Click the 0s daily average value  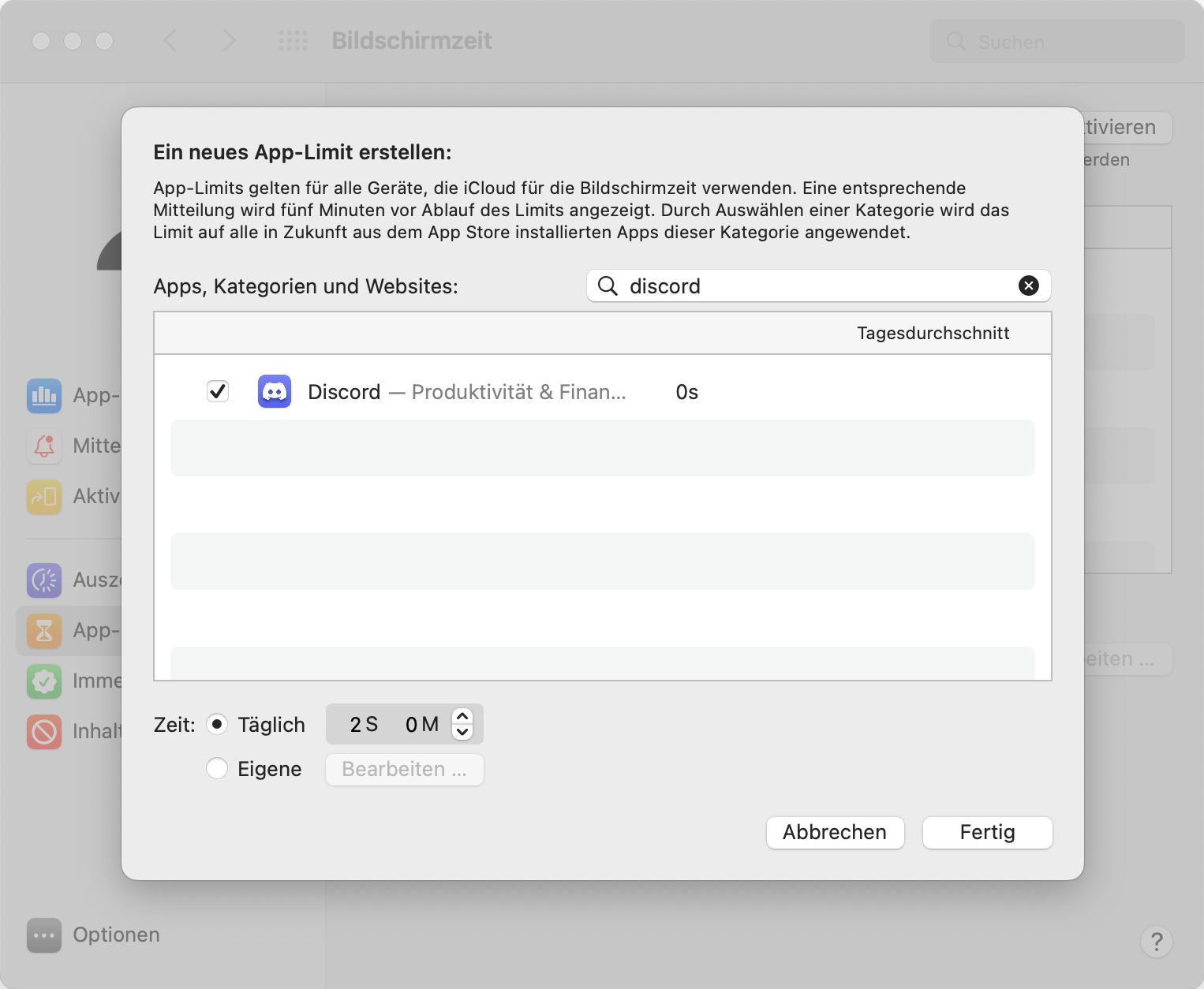tap(687, 392)
